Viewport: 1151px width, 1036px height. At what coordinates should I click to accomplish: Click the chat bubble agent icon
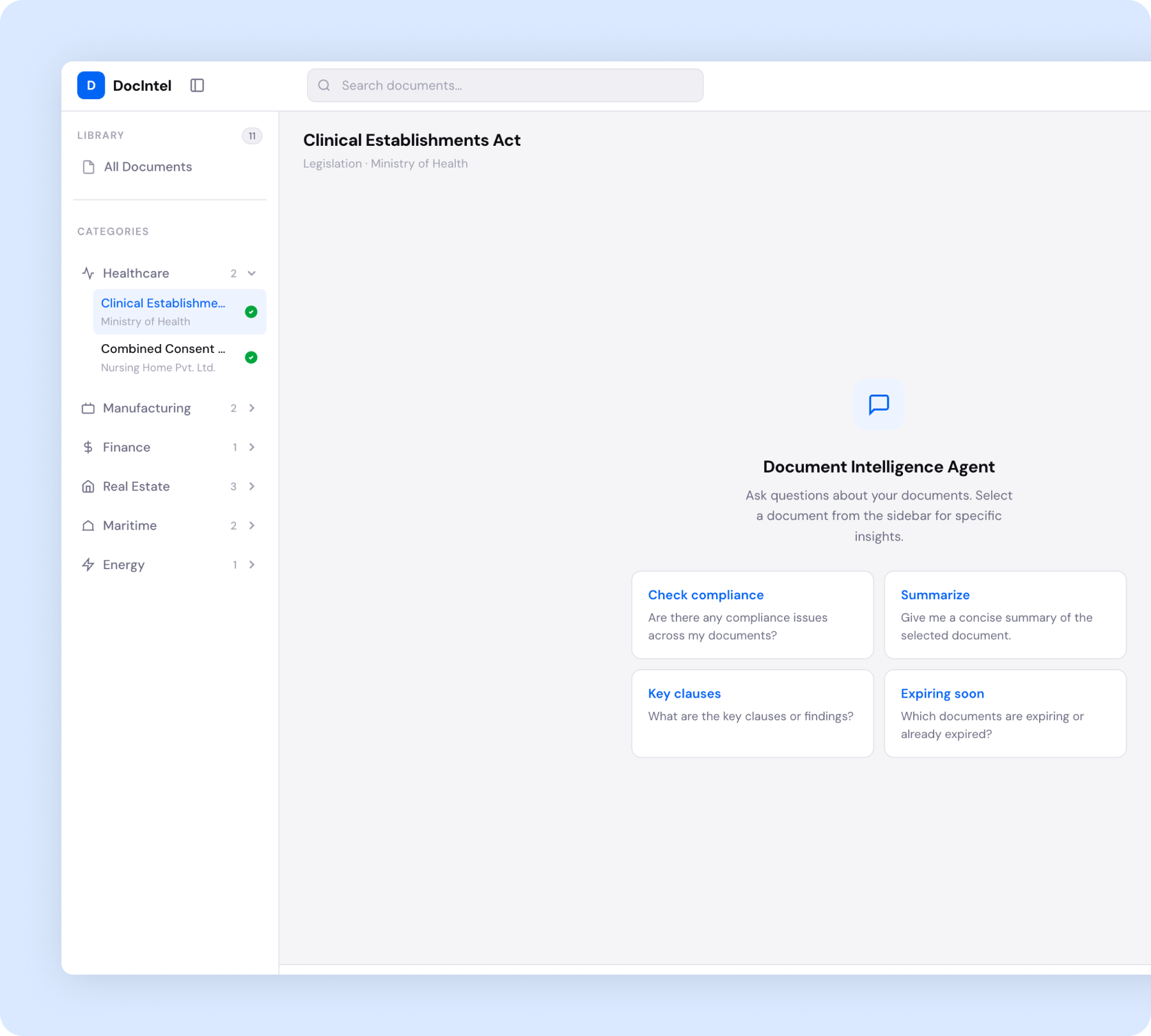(x=879, y=404)
